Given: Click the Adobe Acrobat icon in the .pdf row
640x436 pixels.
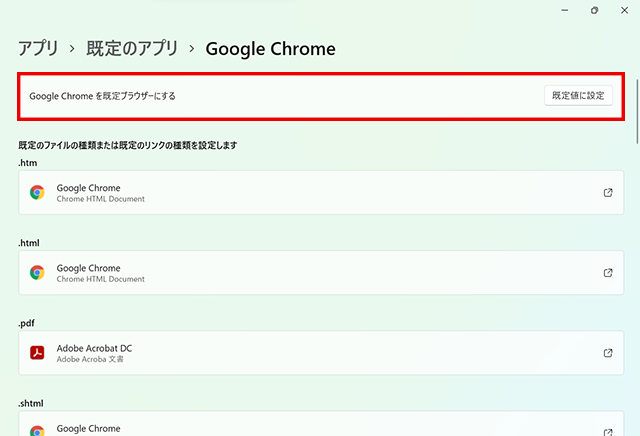Looking at the screenshot, I should tap(37, 353).
